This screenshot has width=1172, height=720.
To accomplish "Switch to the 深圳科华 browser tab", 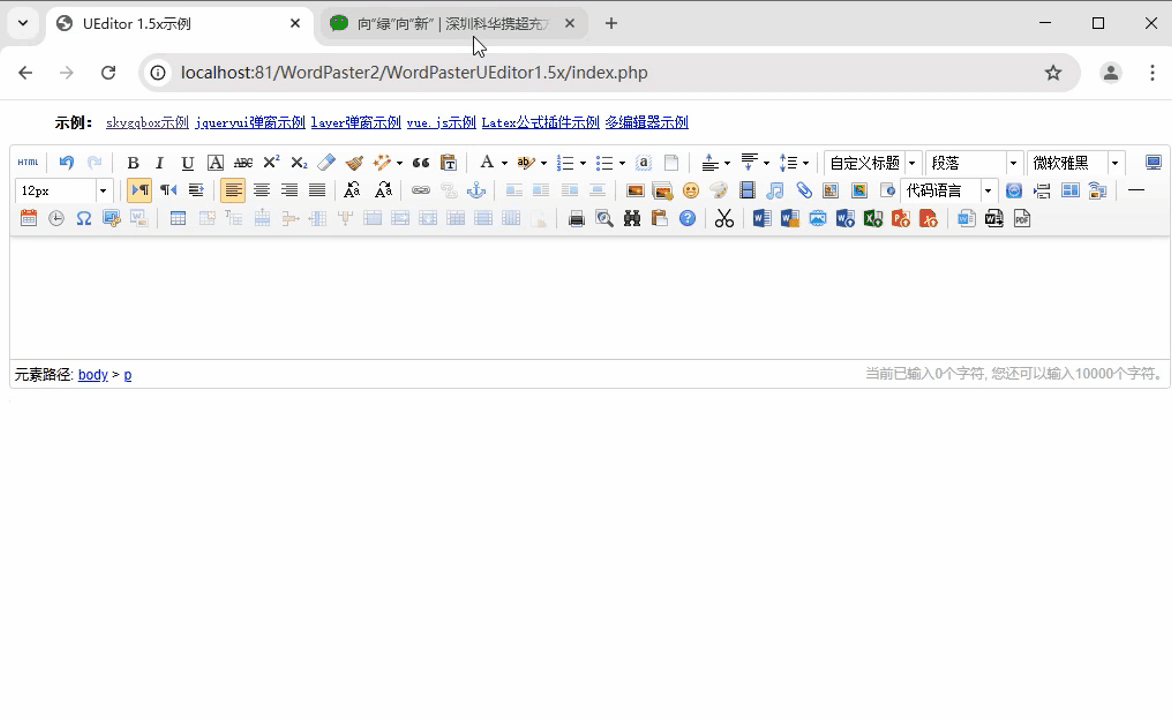I will click(452, 24).
